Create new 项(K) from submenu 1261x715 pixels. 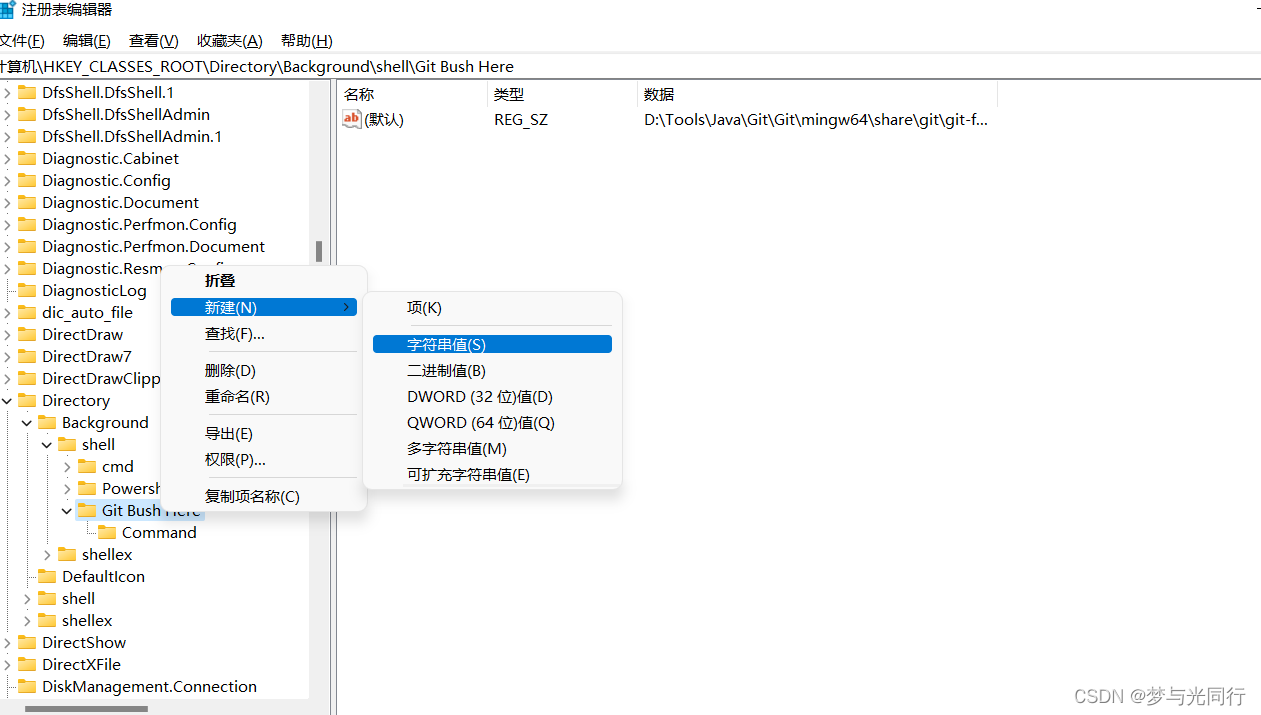tap(492, 308)
